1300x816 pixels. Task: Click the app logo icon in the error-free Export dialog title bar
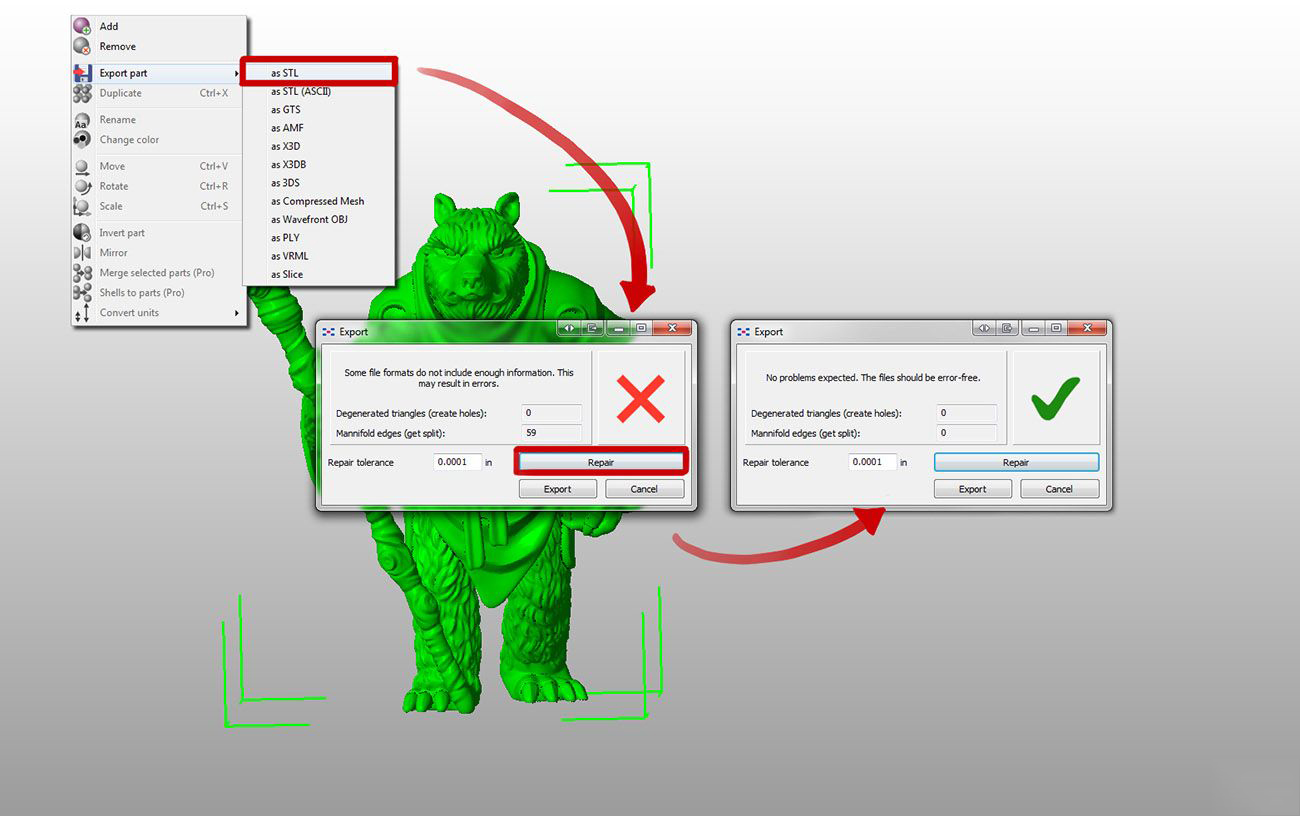coord(742,332)
